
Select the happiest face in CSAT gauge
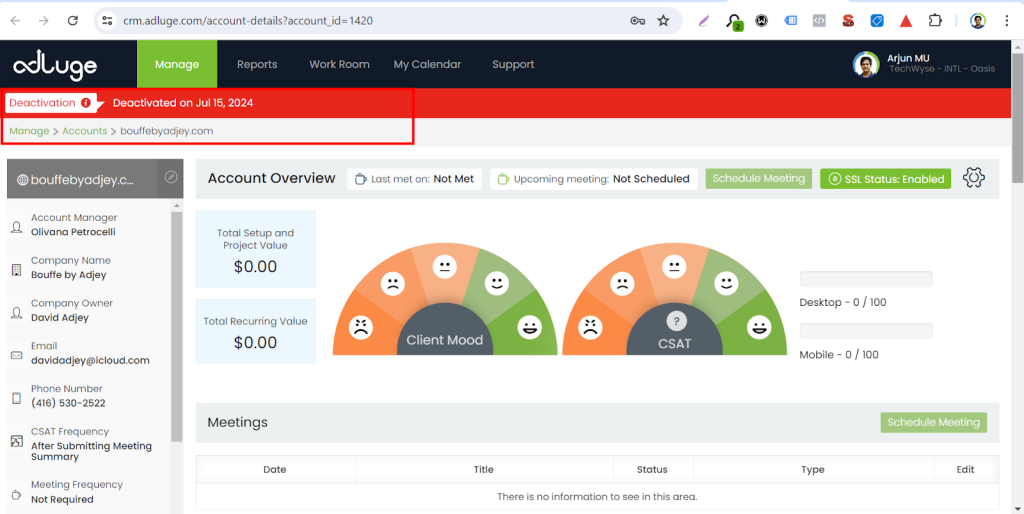pyautogui.click(x=760, y=326)
